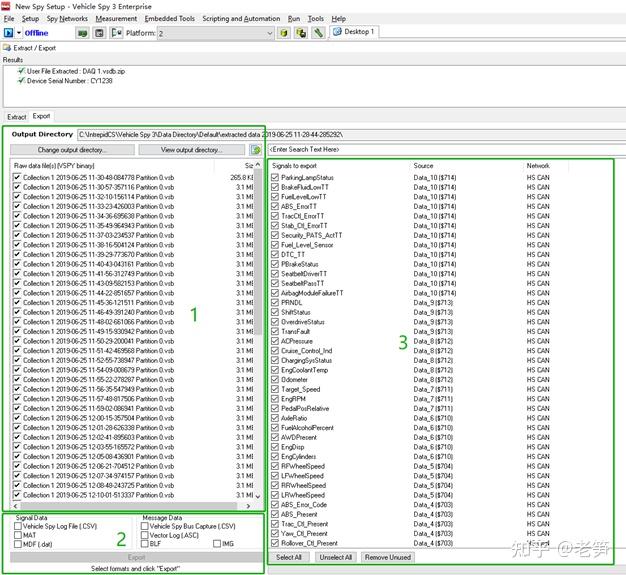
Task: Click the wrench tool icon in toolbar
Action: coord(318,33)
